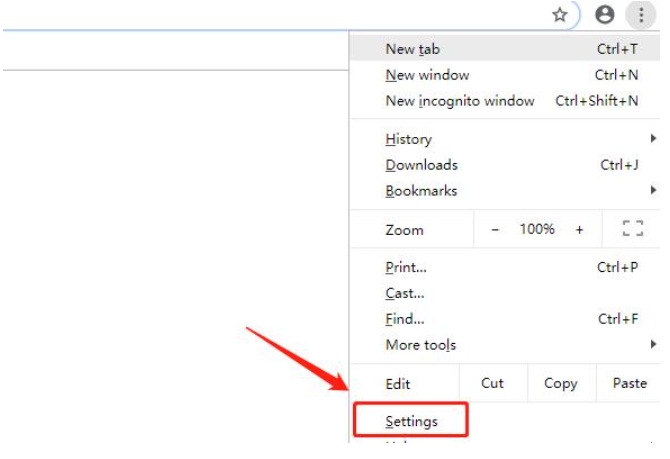Click the Copy button in Edit row
The image size is (670, 459).
click(x=560, y=383)
